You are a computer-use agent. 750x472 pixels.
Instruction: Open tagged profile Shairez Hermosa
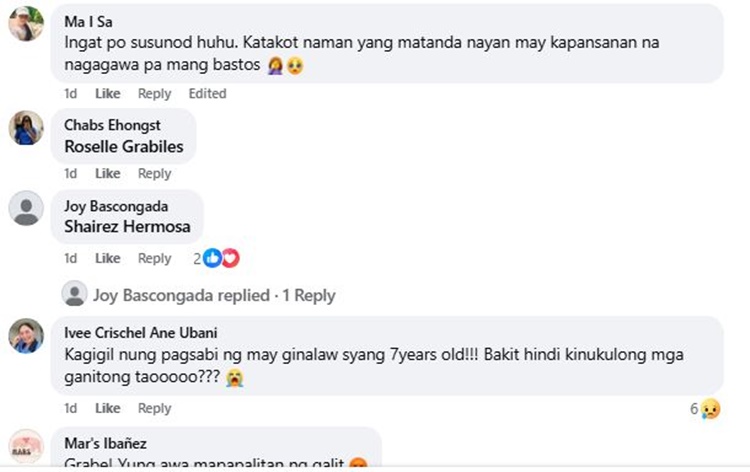(x=127, y=226)
